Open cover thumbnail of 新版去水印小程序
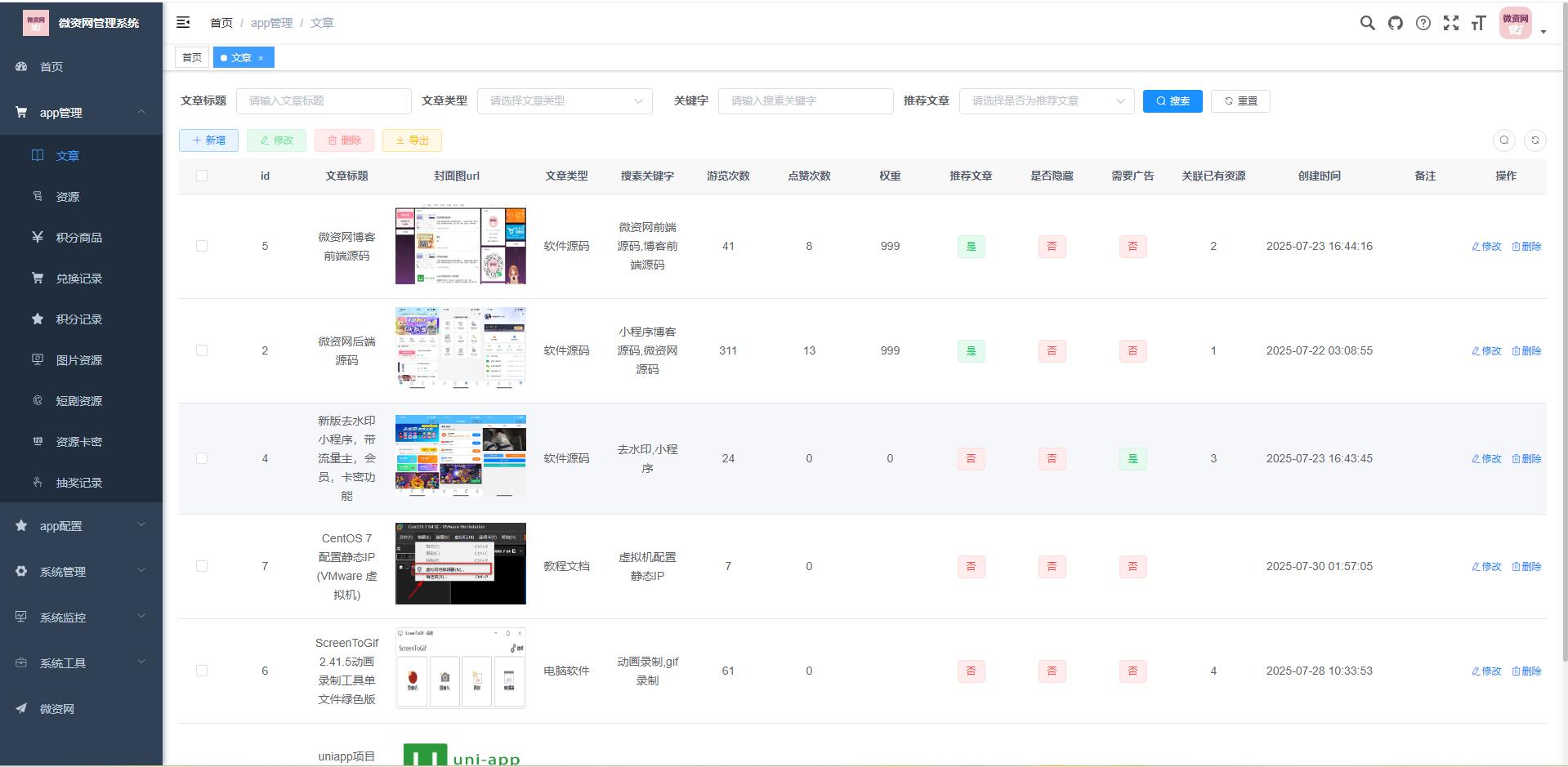1568x767 pixels. click(x=461, y=456)
